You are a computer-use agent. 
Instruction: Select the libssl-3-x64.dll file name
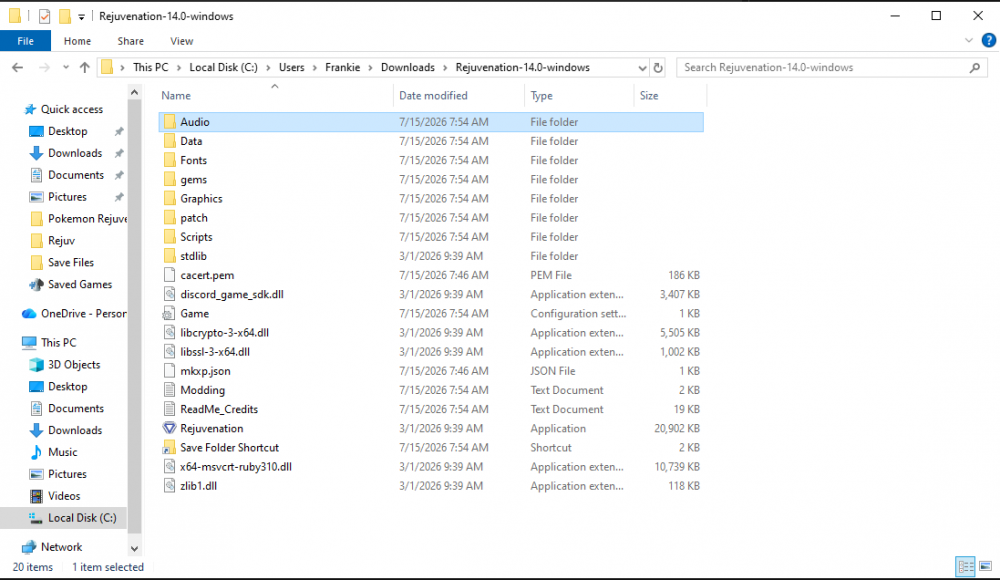pos(215,352)
